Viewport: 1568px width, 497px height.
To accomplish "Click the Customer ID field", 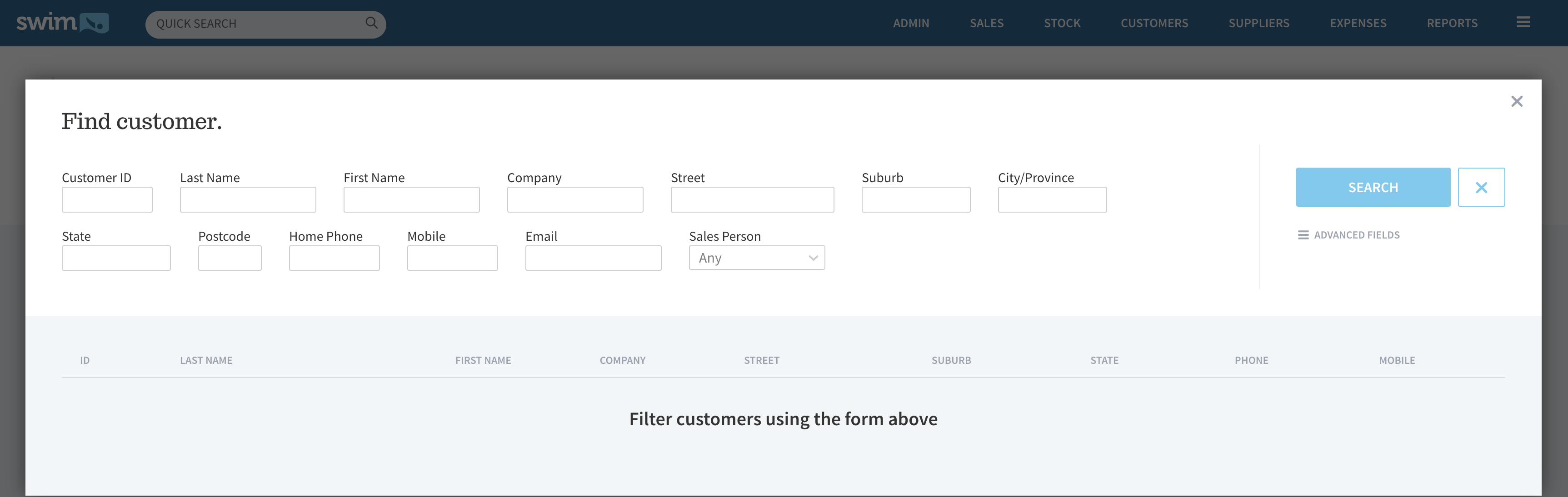I will 107,199.
